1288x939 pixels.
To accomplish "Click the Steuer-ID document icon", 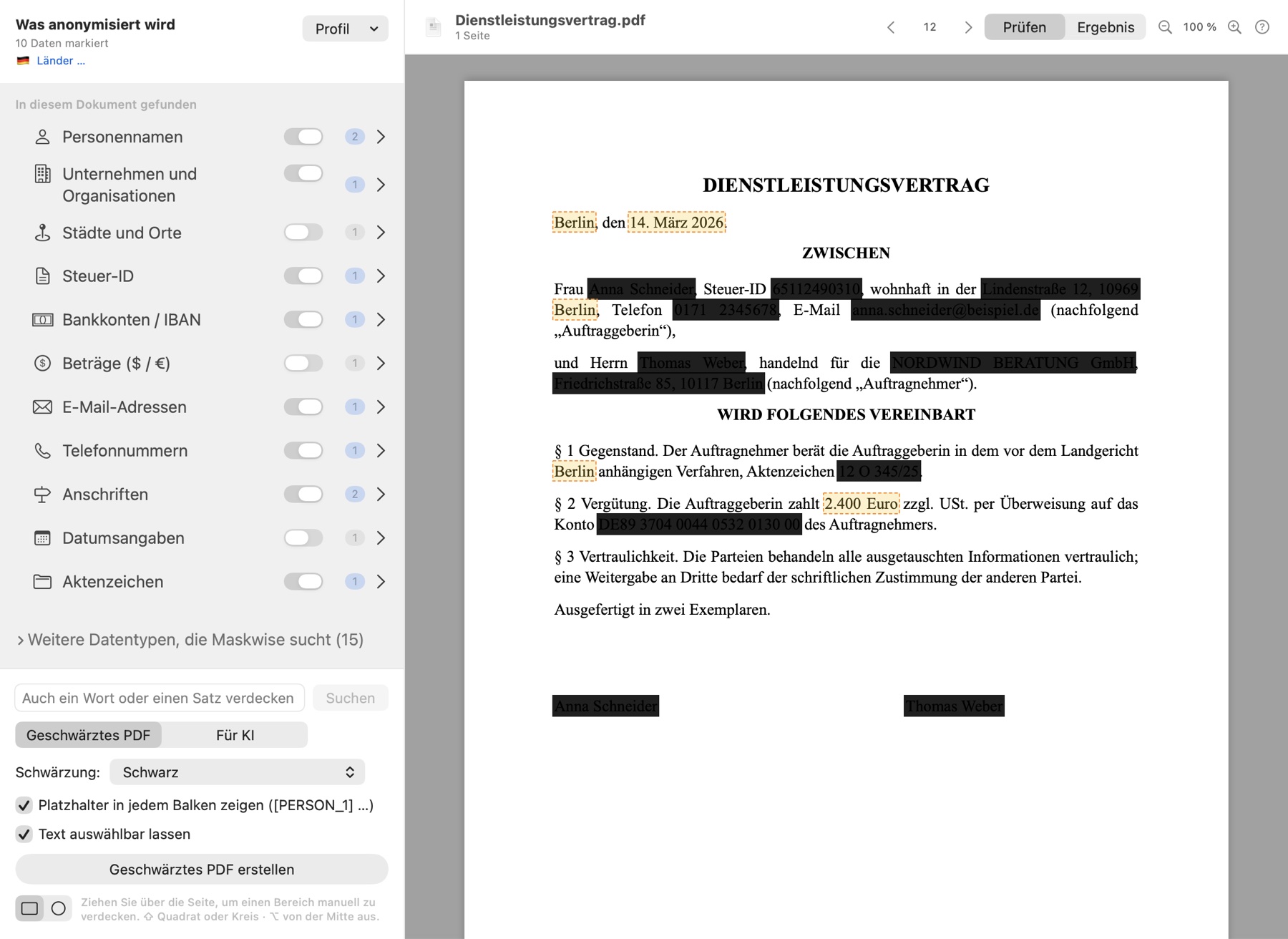I will coord(42,276).
